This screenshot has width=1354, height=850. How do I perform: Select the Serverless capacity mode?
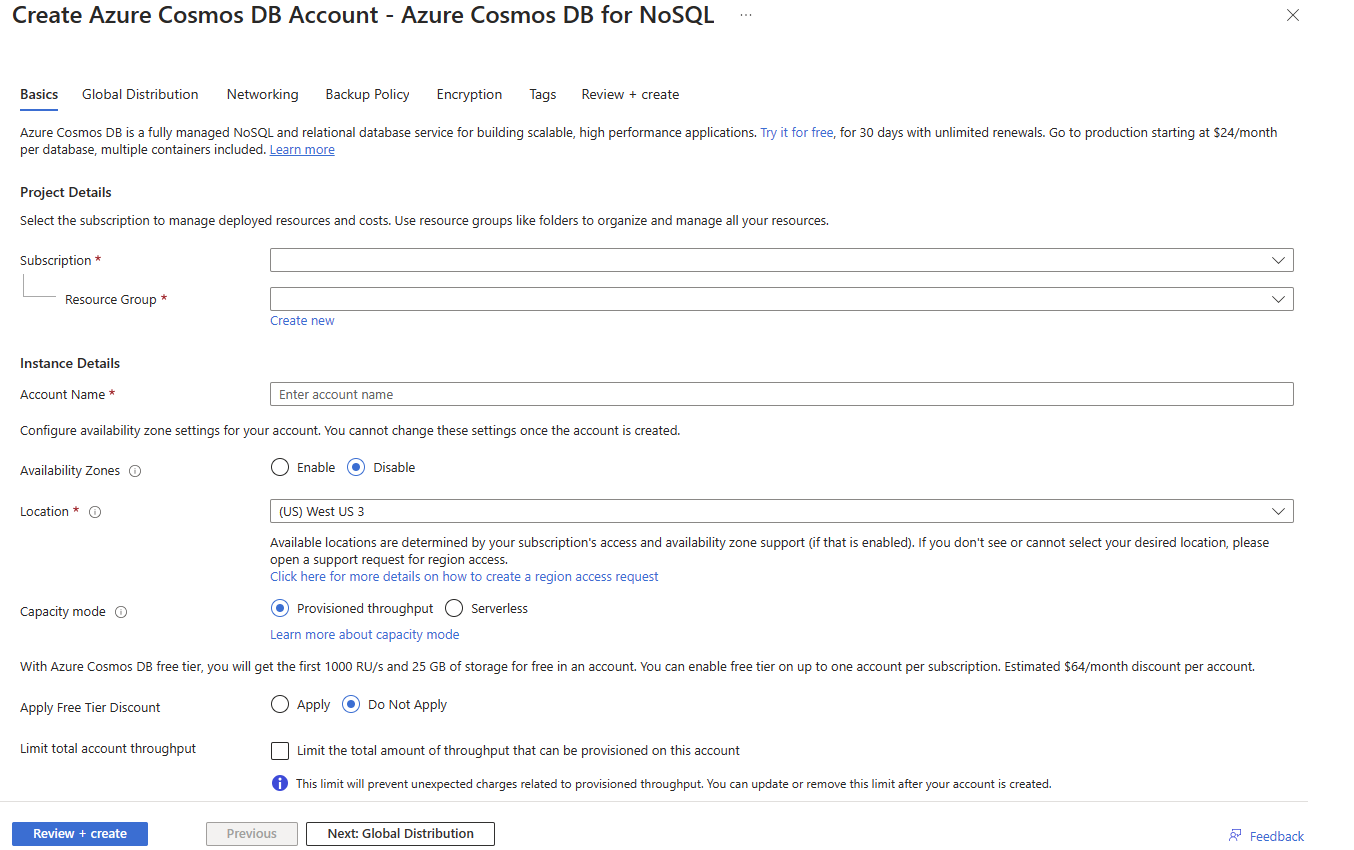coord(454,607)
